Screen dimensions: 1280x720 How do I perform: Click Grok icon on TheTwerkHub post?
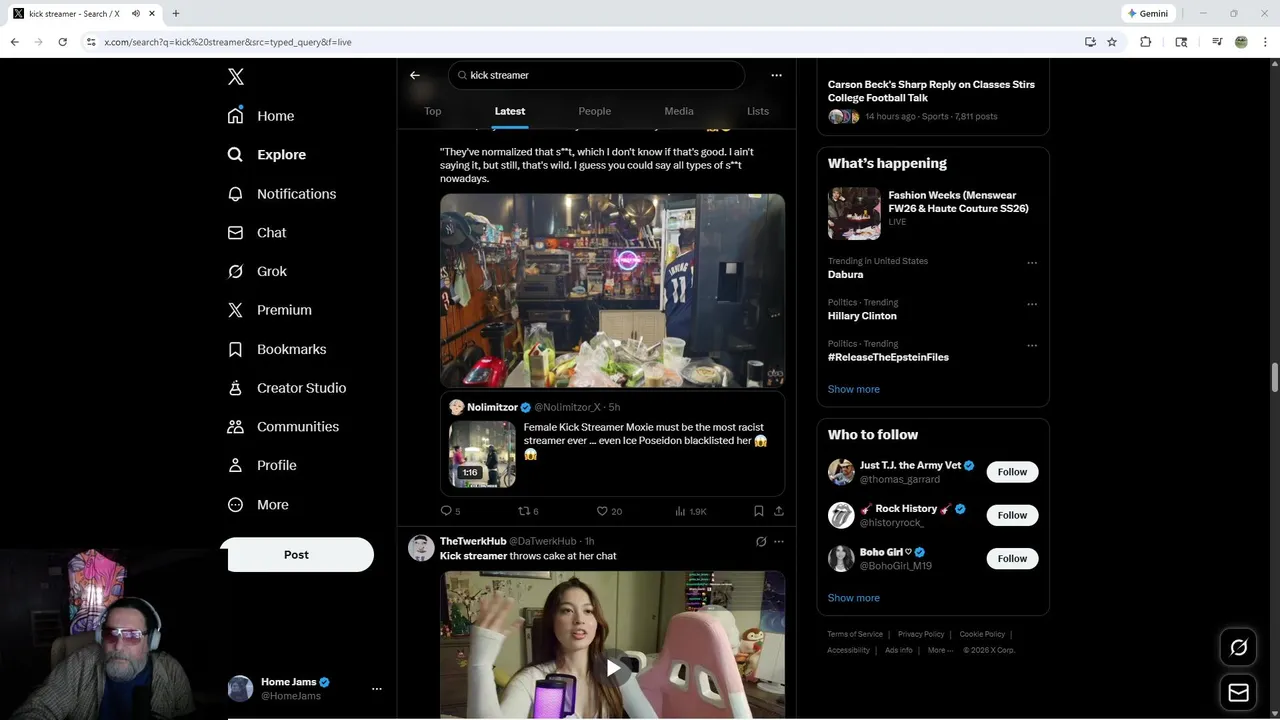[761, 542]
